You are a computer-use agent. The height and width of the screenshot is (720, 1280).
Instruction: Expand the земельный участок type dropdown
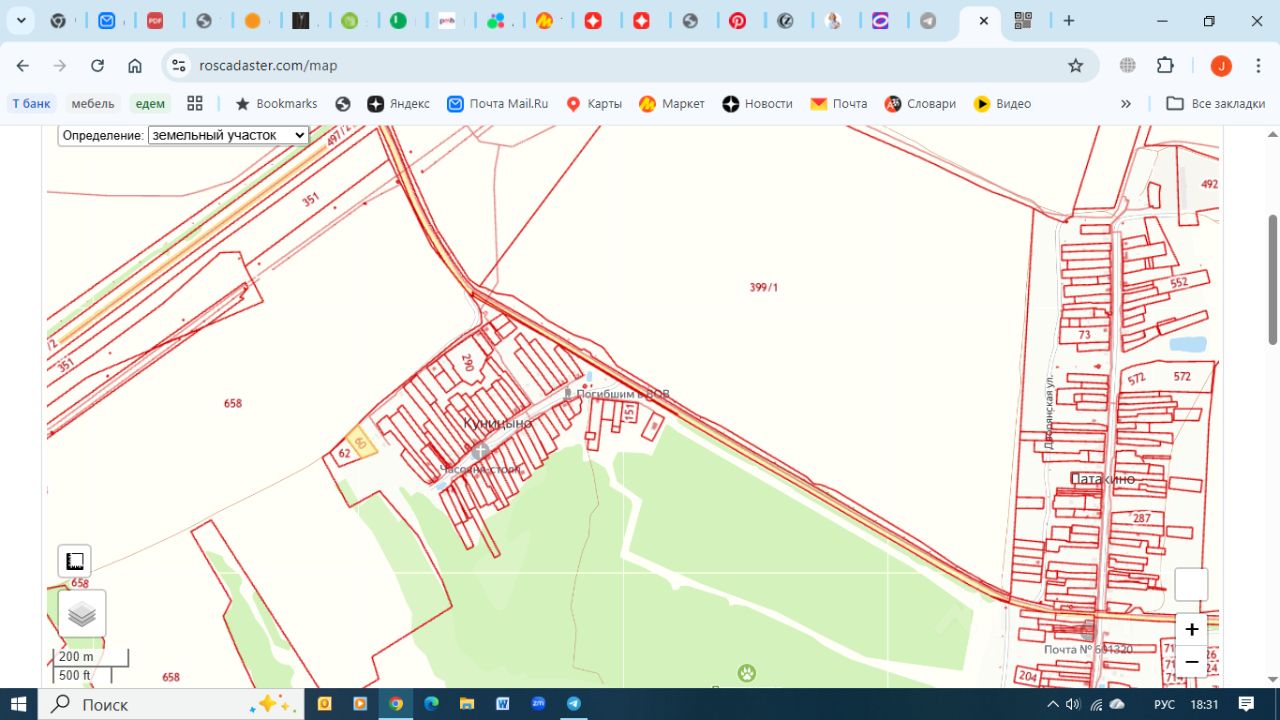click(228, 135)
